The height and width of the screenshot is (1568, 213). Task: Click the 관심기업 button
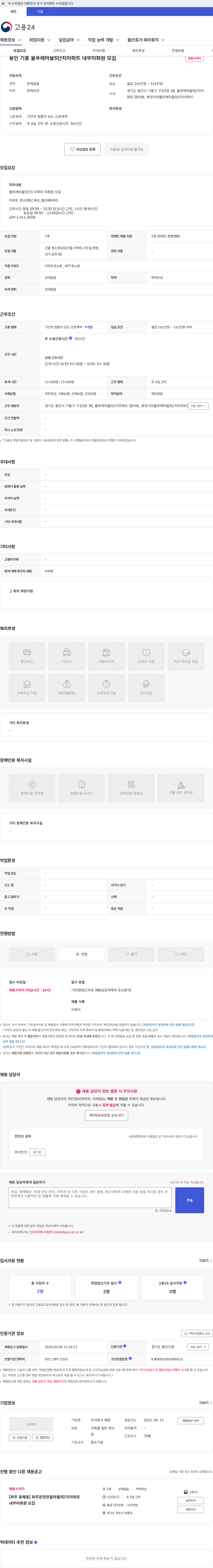click(x=20, y=1438)
